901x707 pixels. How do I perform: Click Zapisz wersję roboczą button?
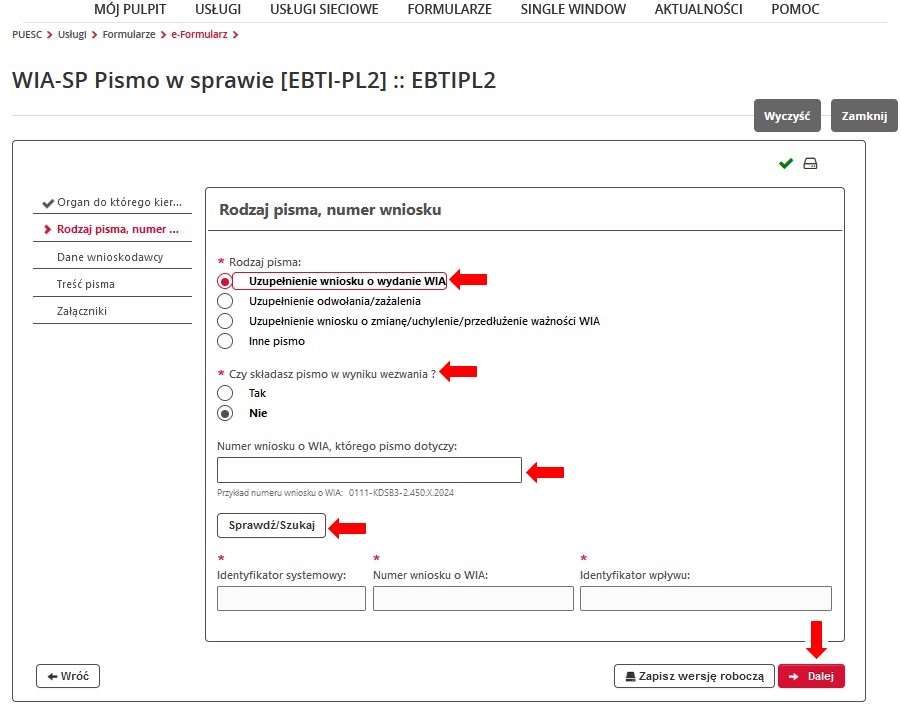pyautogui.click(x=694, y=676)
